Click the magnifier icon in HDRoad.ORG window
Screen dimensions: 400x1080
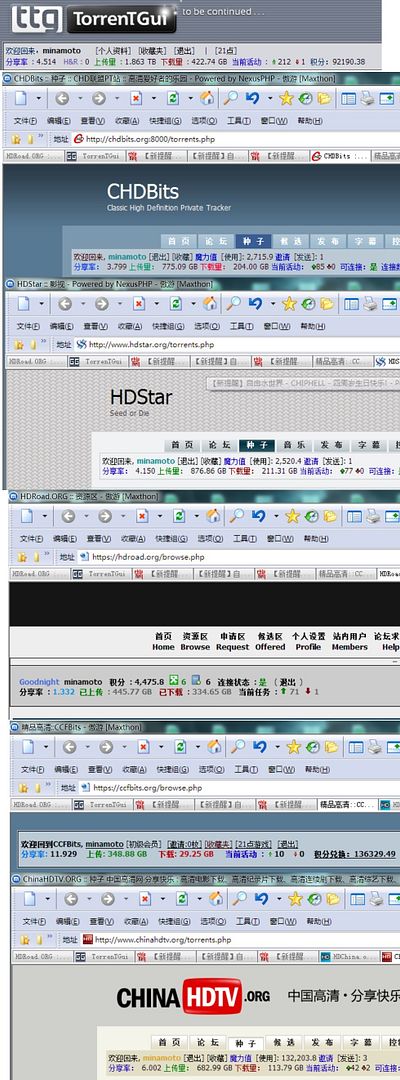pos(236,516)
